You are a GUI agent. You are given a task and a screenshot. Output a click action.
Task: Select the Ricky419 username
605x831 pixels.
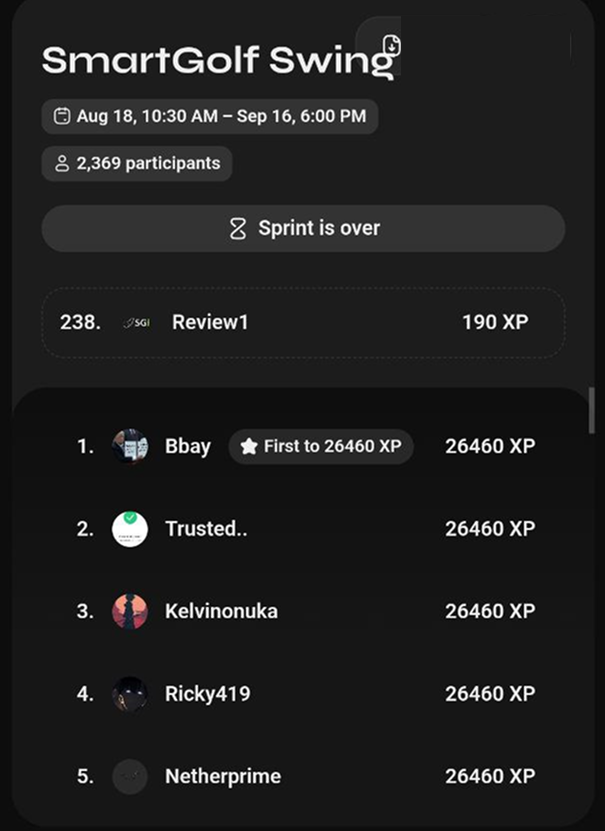(208, 694)
